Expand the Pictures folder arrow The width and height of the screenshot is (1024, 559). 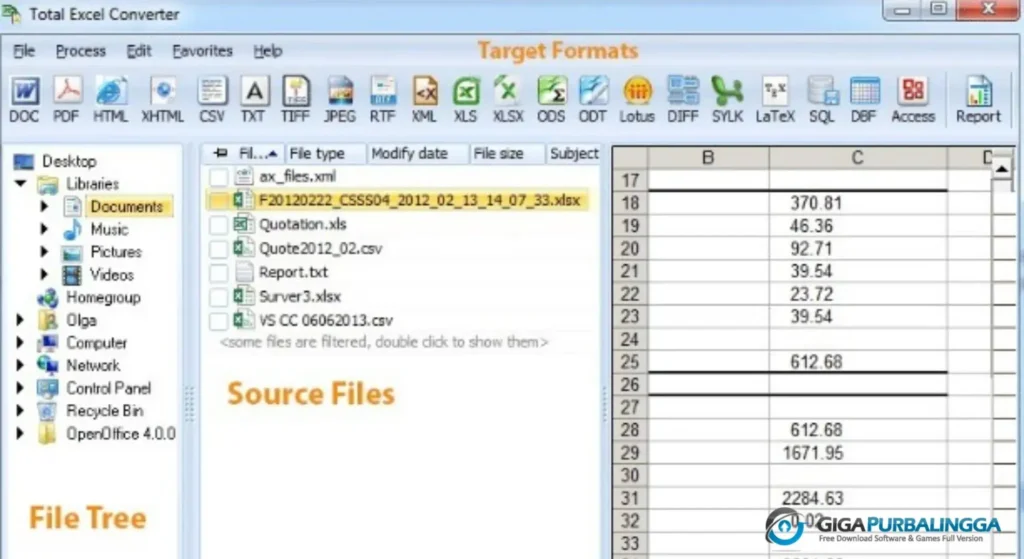[44, 251]
